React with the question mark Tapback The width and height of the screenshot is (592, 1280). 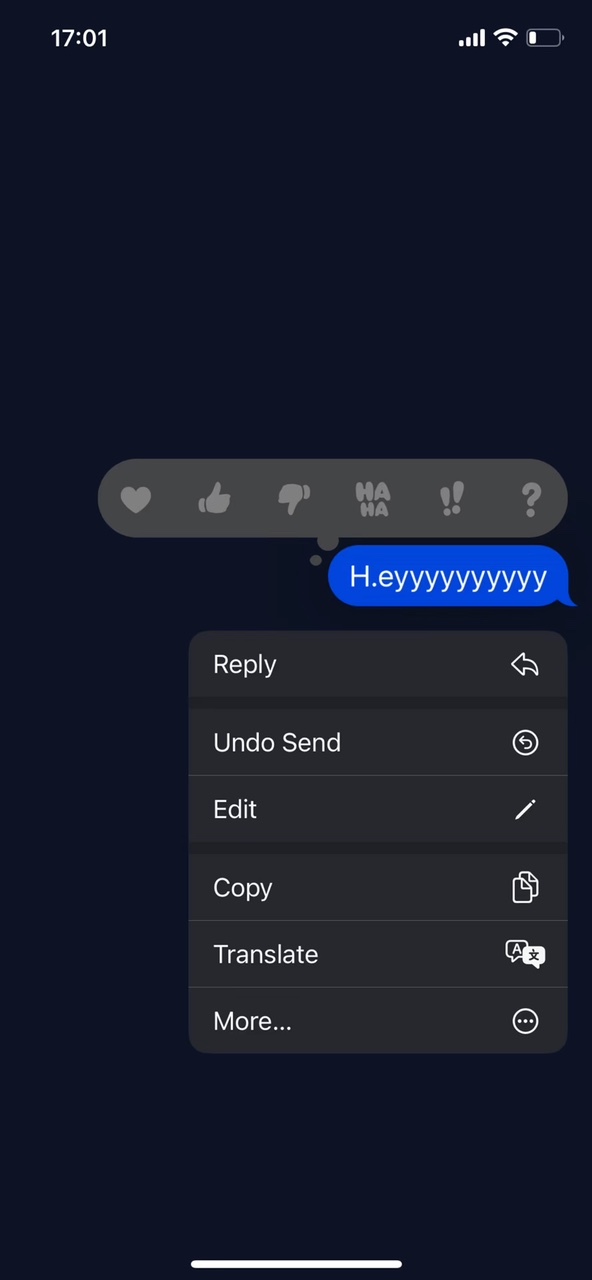click(x=532, y=498)
